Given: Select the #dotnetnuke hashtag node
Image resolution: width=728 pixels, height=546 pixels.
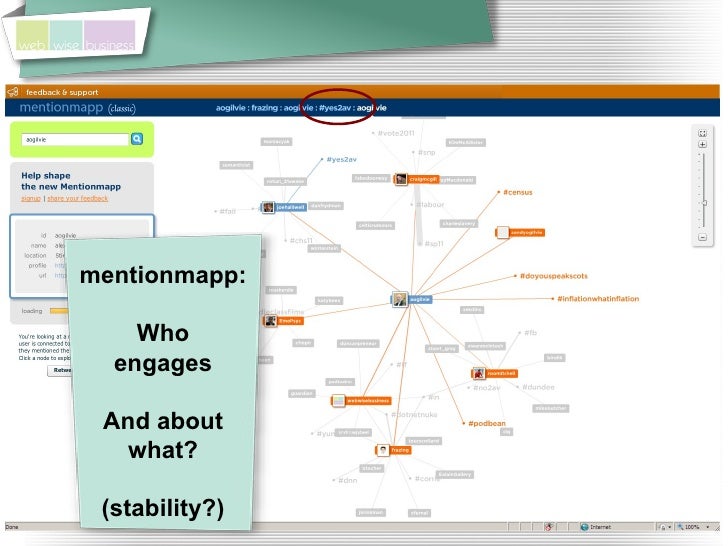Looking at the screenshot, I should pyautogui.click(x=414, y=415).
